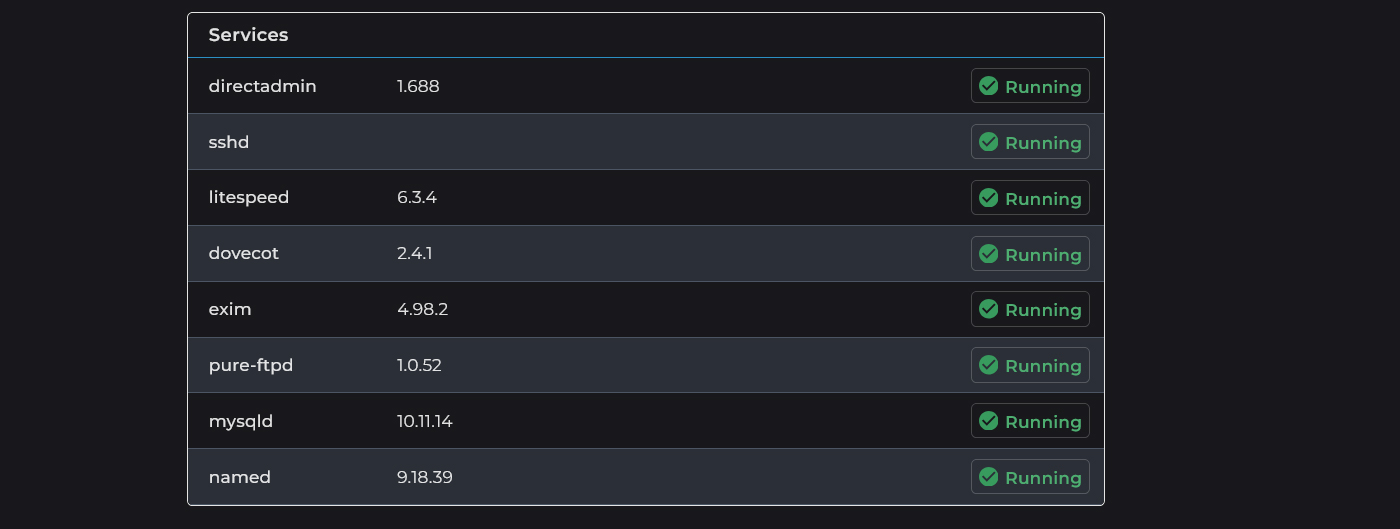Click the Services panel header
1400x529 pixels.
click(248, 35)
